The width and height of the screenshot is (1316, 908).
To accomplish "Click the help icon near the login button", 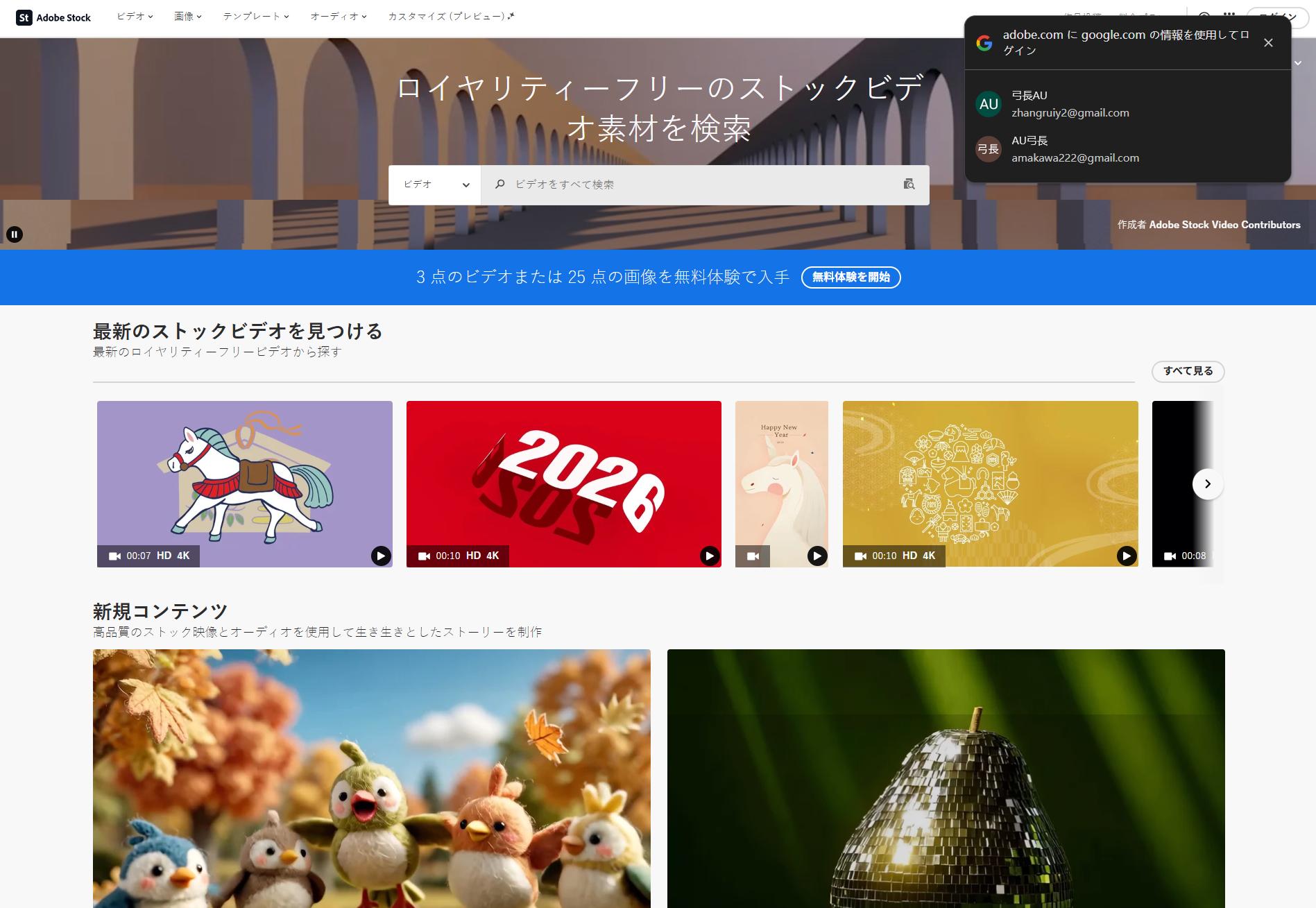I will point(1204,15).
